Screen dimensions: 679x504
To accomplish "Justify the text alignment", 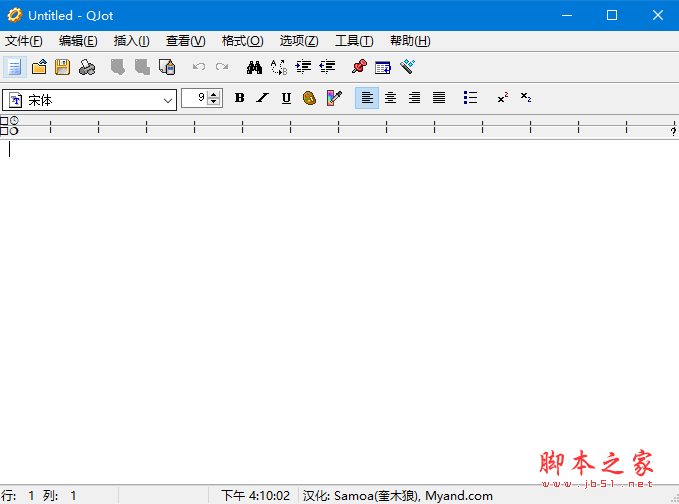I will (x=439, y=98).
